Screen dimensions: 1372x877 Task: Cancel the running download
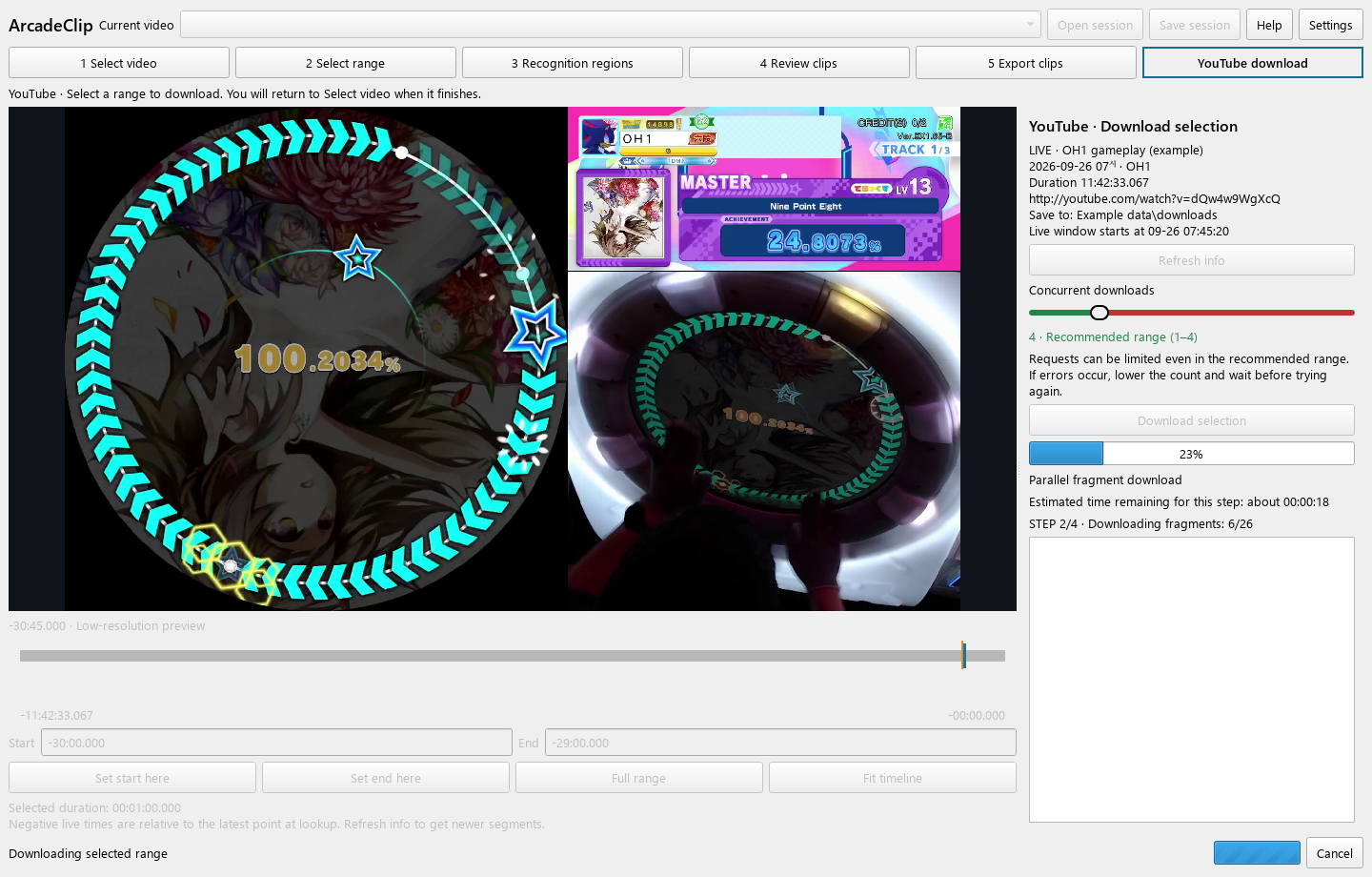(1335, 853)
